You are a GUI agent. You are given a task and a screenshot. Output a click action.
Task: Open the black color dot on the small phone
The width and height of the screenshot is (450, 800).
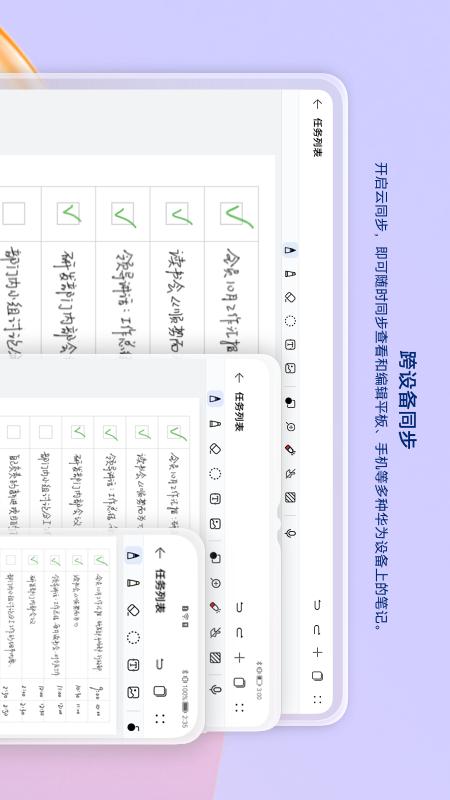133,728
